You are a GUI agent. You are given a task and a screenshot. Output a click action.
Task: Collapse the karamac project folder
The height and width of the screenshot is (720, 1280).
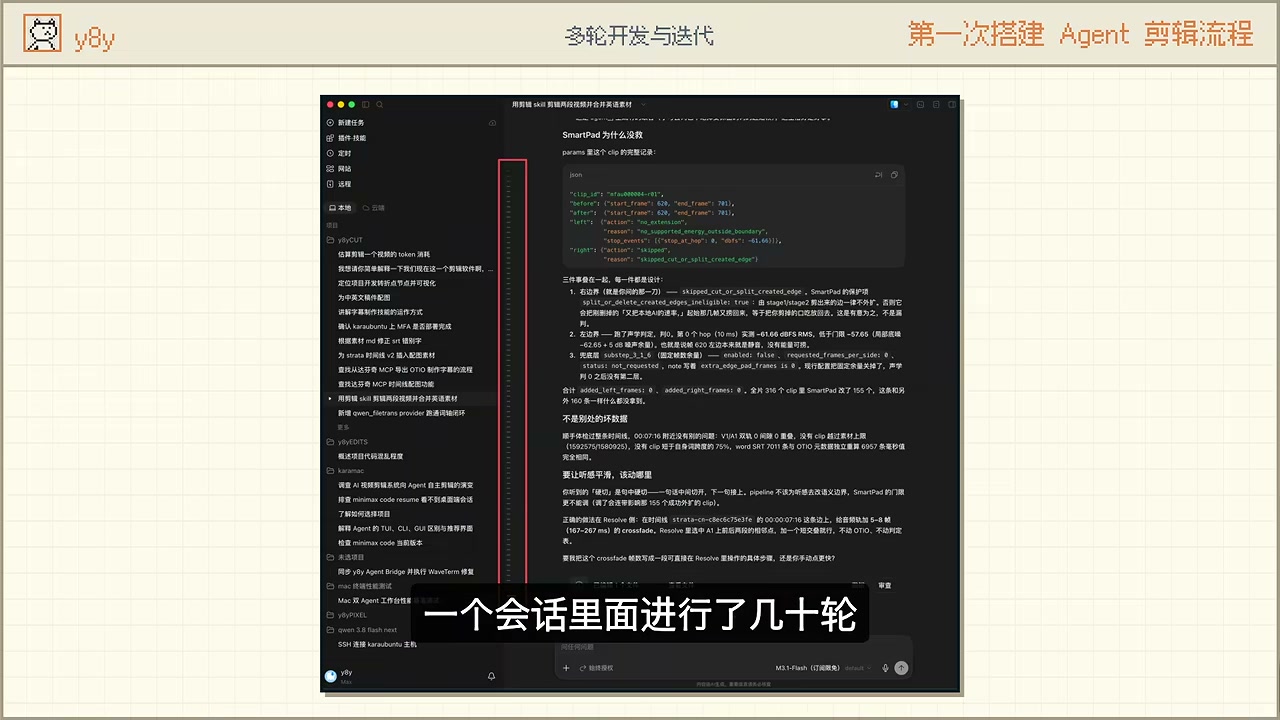(345, 470)
